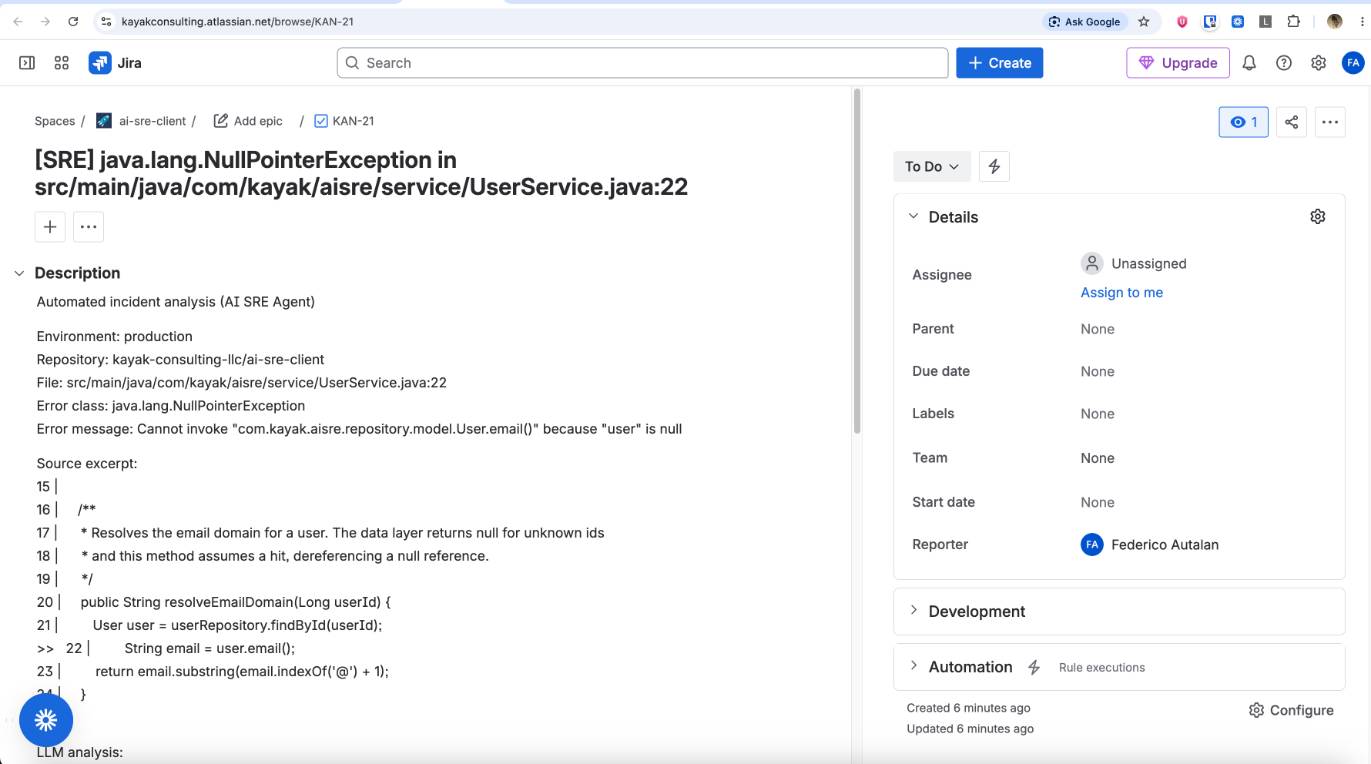Viewport: 1371px width, 764px height.
Task: Set Start date field showing None
Action: tap(1098, 503)
